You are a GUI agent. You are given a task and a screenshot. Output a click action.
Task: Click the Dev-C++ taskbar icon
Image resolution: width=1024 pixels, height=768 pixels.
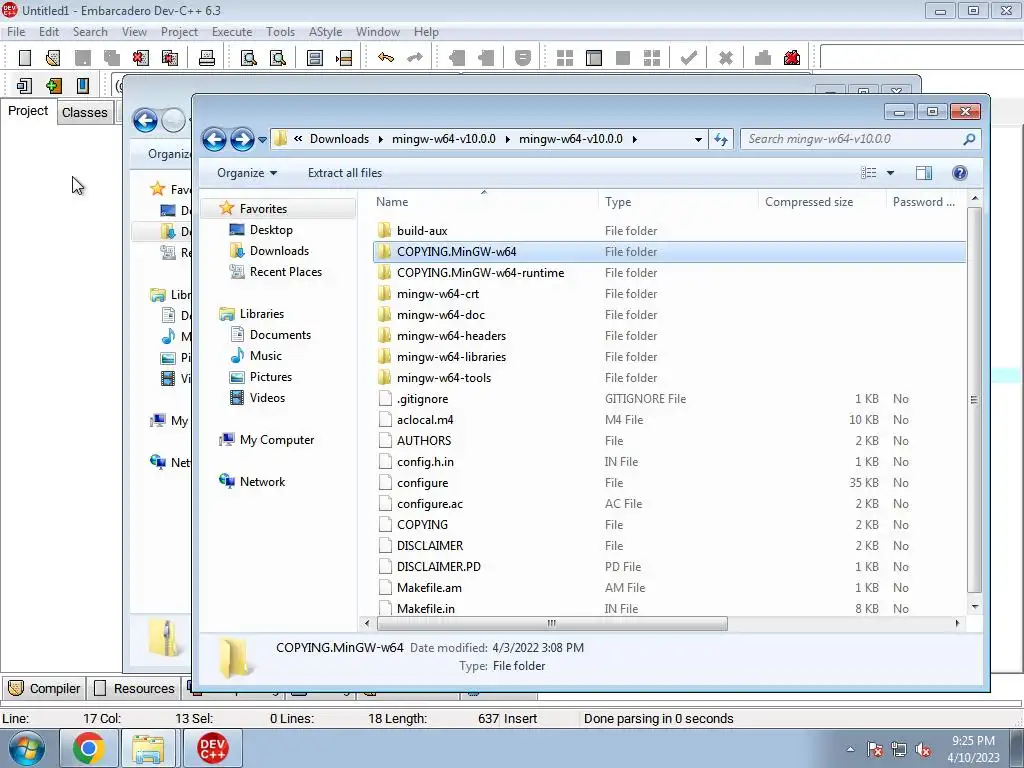(212, 748)
